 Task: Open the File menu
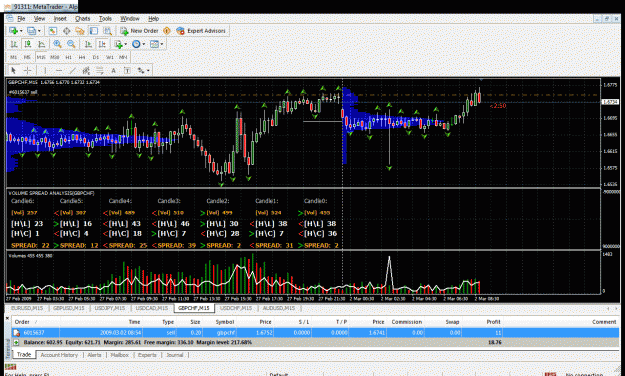pyautogui.click(x=21, y=18)
